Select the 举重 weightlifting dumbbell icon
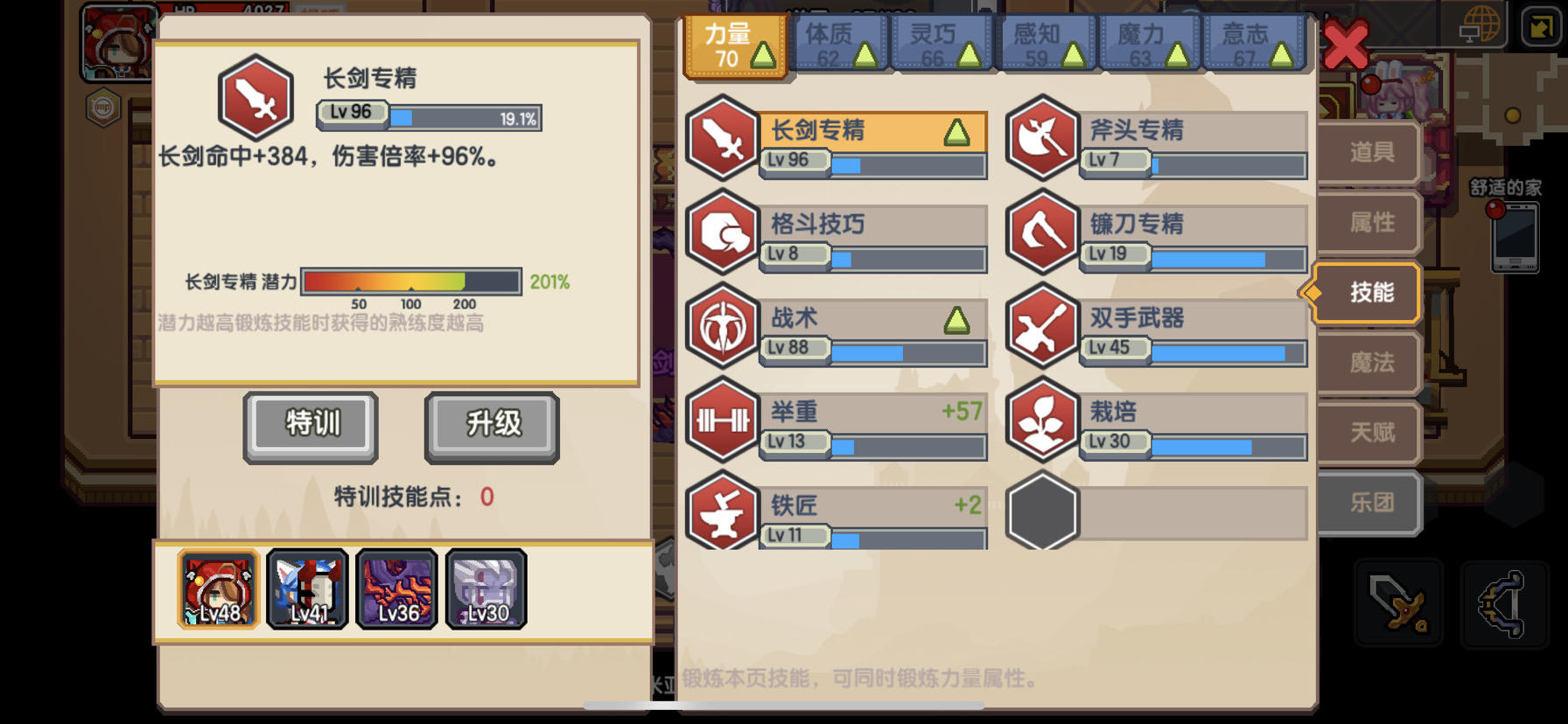This screenshot has height=724, width=1568. (x=723, y=421)
